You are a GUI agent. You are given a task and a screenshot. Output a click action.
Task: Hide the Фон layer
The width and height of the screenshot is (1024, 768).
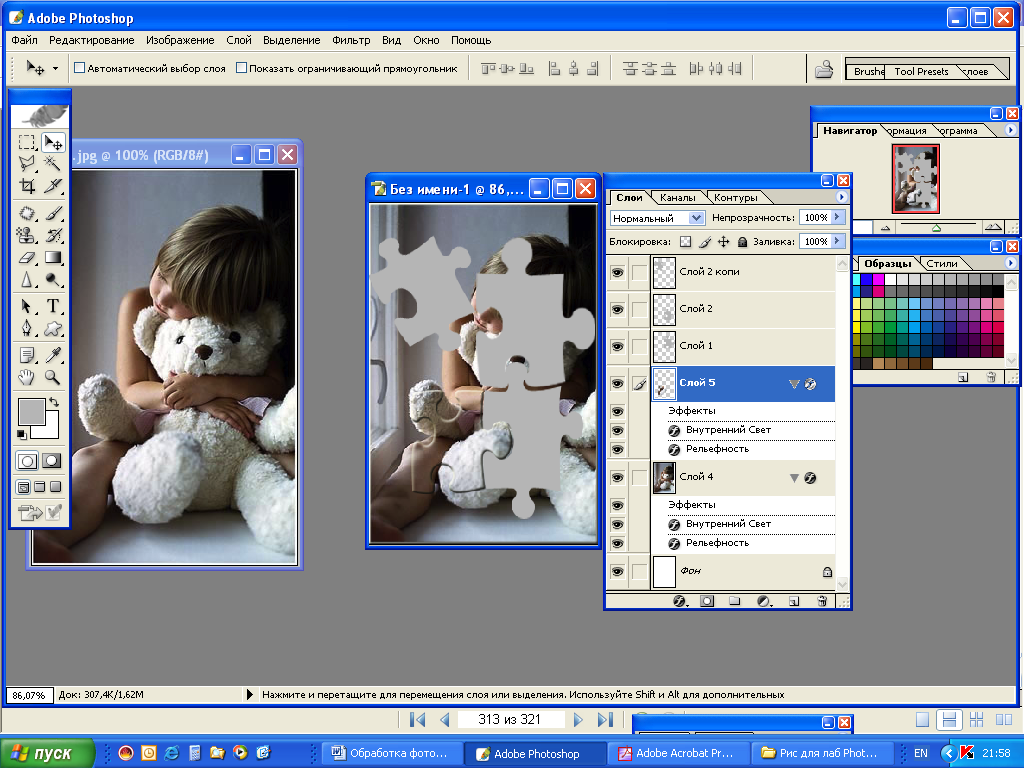pyautogui.click(x=617, y=572)
